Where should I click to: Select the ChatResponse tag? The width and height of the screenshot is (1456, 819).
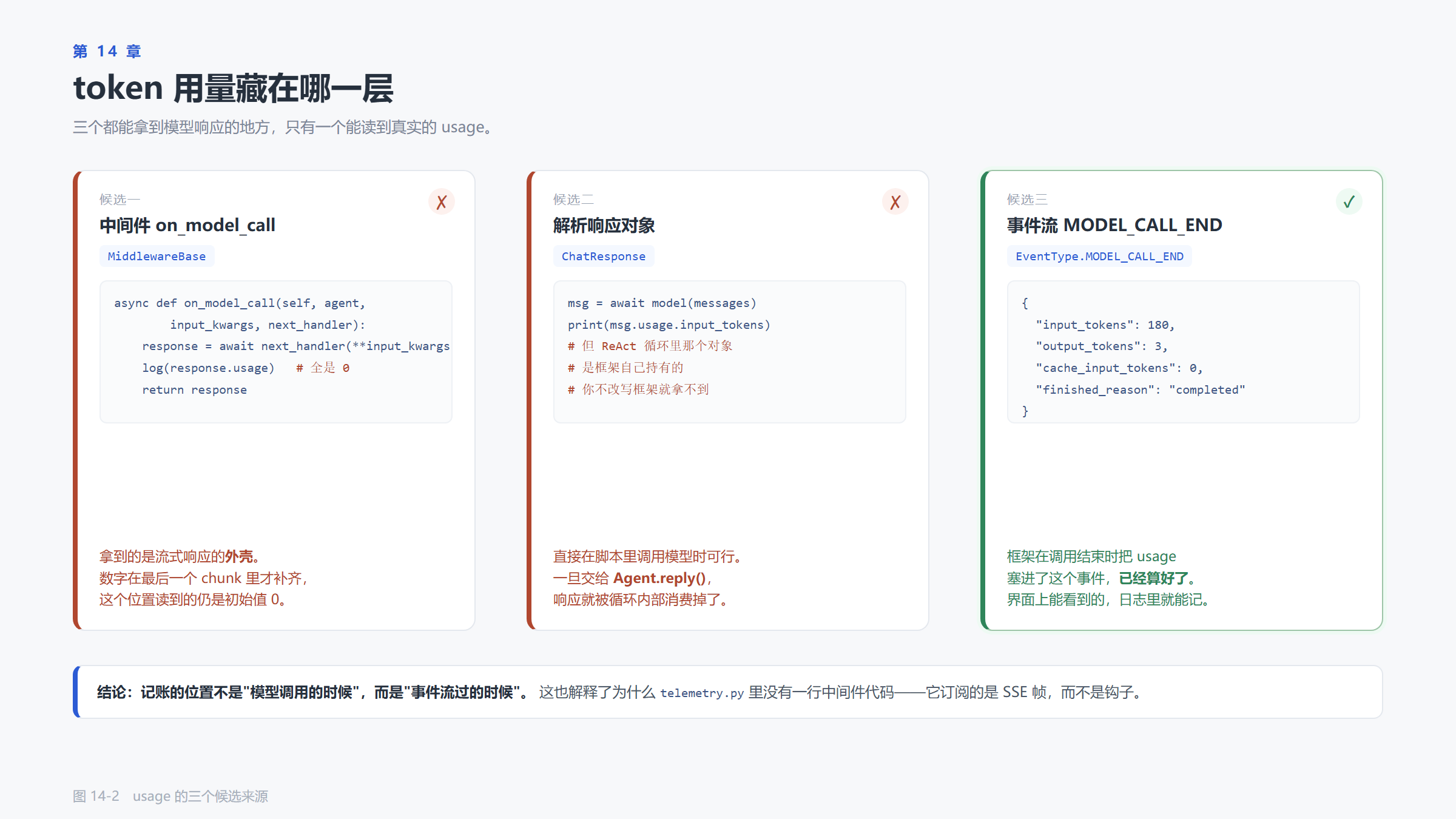[604, 256]
